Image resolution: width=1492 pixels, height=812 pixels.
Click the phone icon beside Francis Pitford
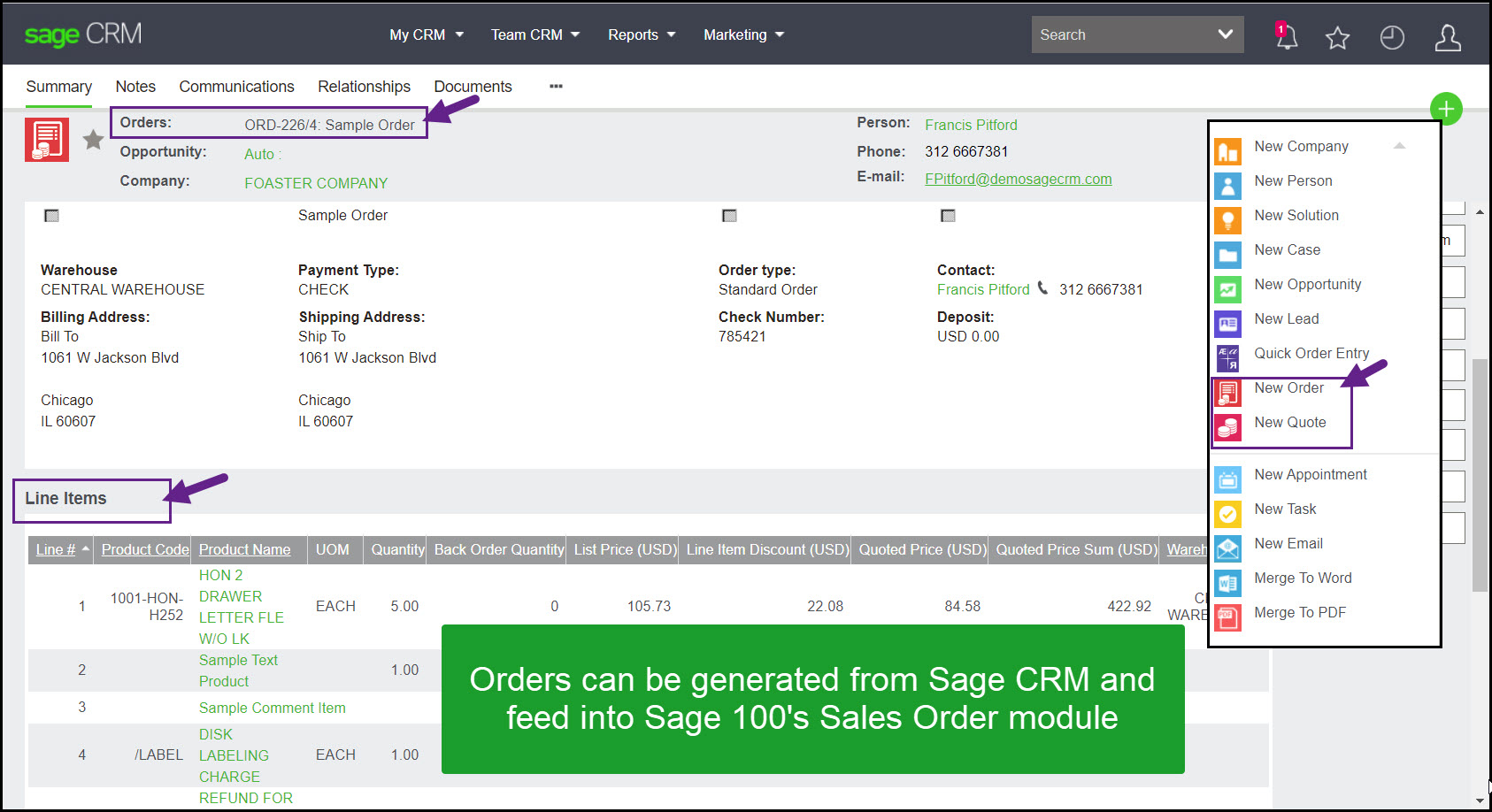pyautogui.click(x=1044, y=289)
